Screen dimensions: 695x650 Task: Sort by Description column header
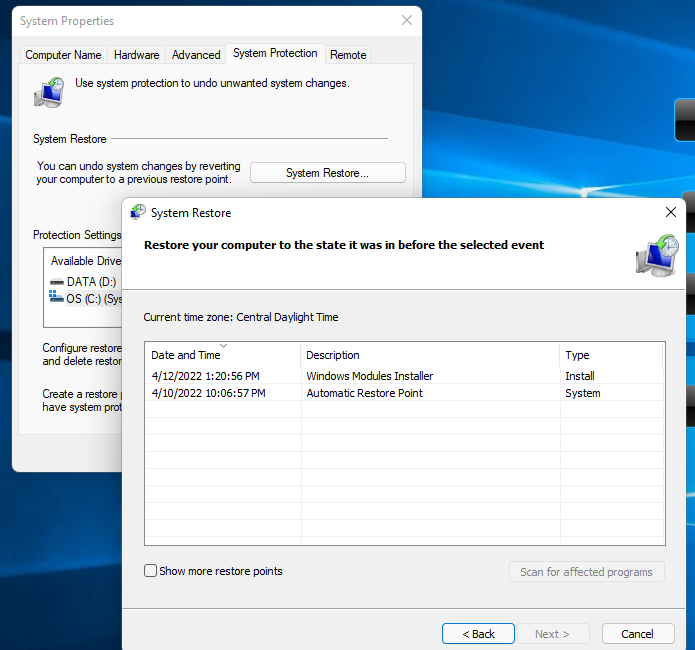(x=430, y=355)
